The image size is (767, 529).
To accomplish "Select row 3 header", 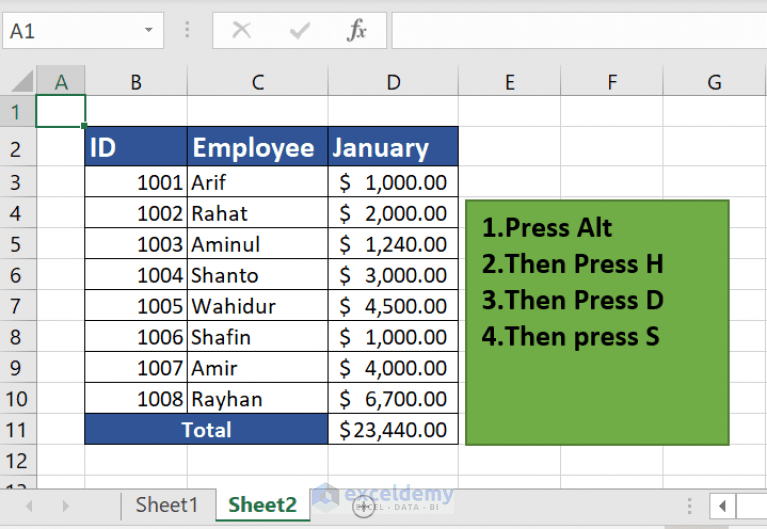I will [x=18, y=182].
